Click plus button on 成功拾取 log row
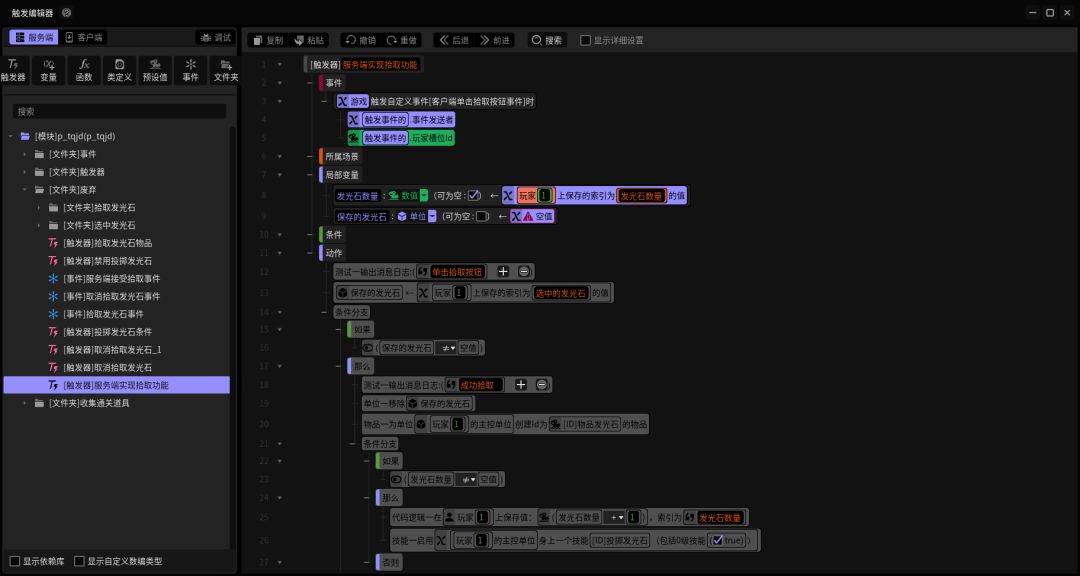The height and width of the screenshot is (576, 1080). tap(521, 384)
